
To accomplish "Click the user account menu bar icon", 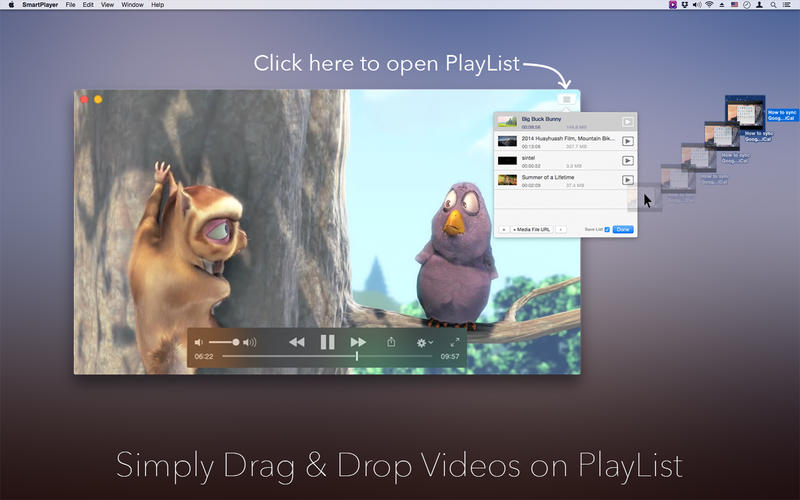I will point(760,5).
